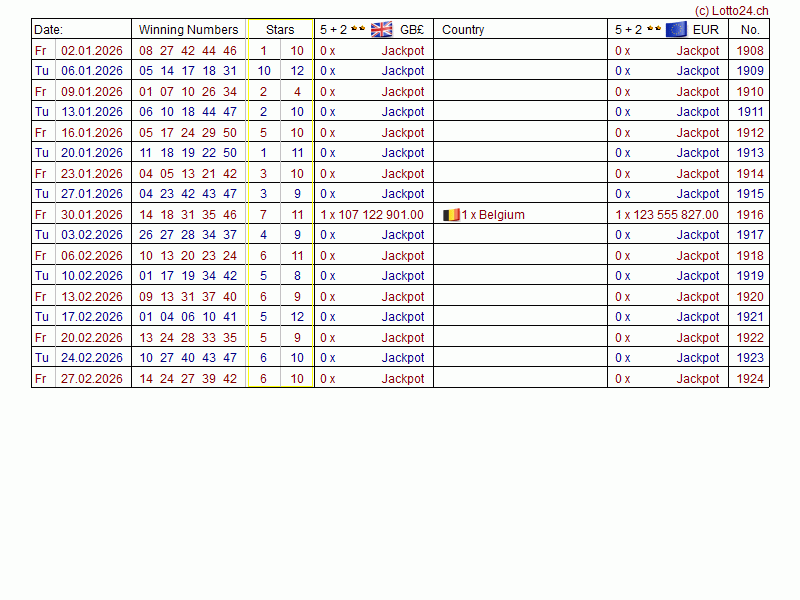The height and width of the screenshot is (600, 800).
Task: Click the star icons beside the EU flag
Action: click(x=654, y=29)
